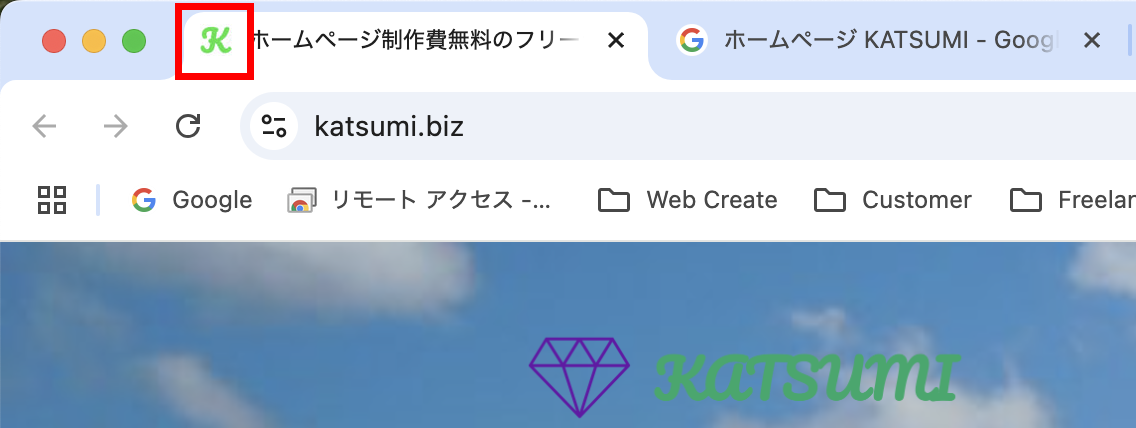Reload the page with the refresh icon
This screenshot has height=428, width=1136.
click(x=188, y=126)
